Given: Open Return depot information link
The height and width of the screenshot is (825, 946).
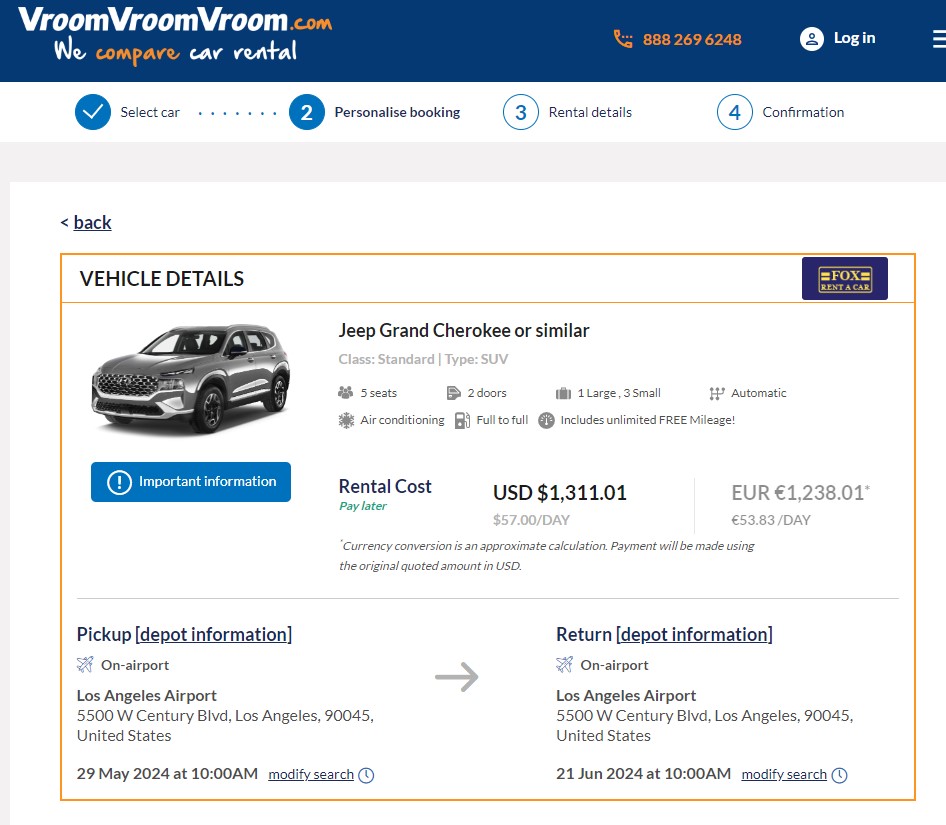Looking at the screenshot, I should pos(694,634).
